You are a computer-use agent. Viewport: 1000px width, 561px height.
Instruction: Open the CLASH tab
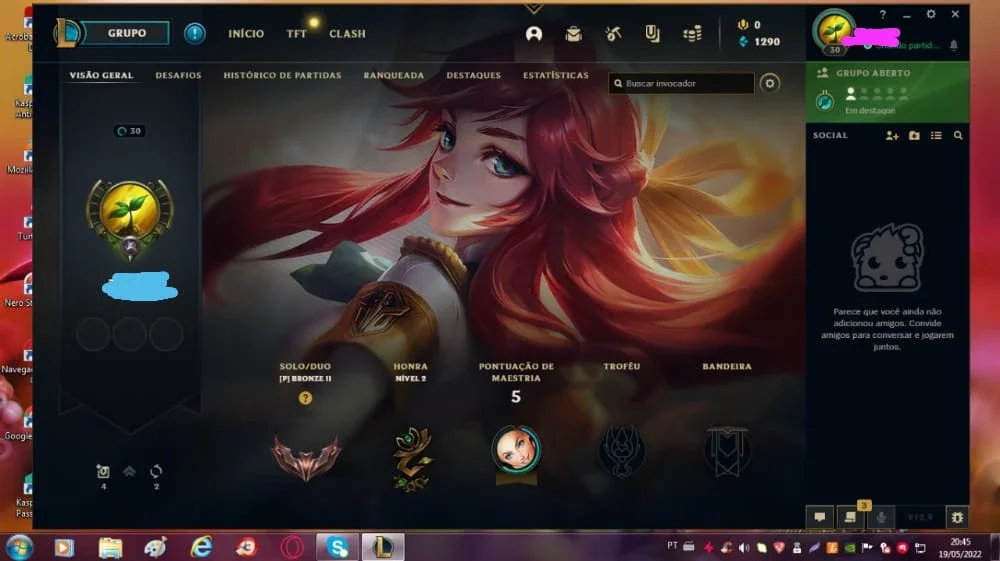click(347, 34)
